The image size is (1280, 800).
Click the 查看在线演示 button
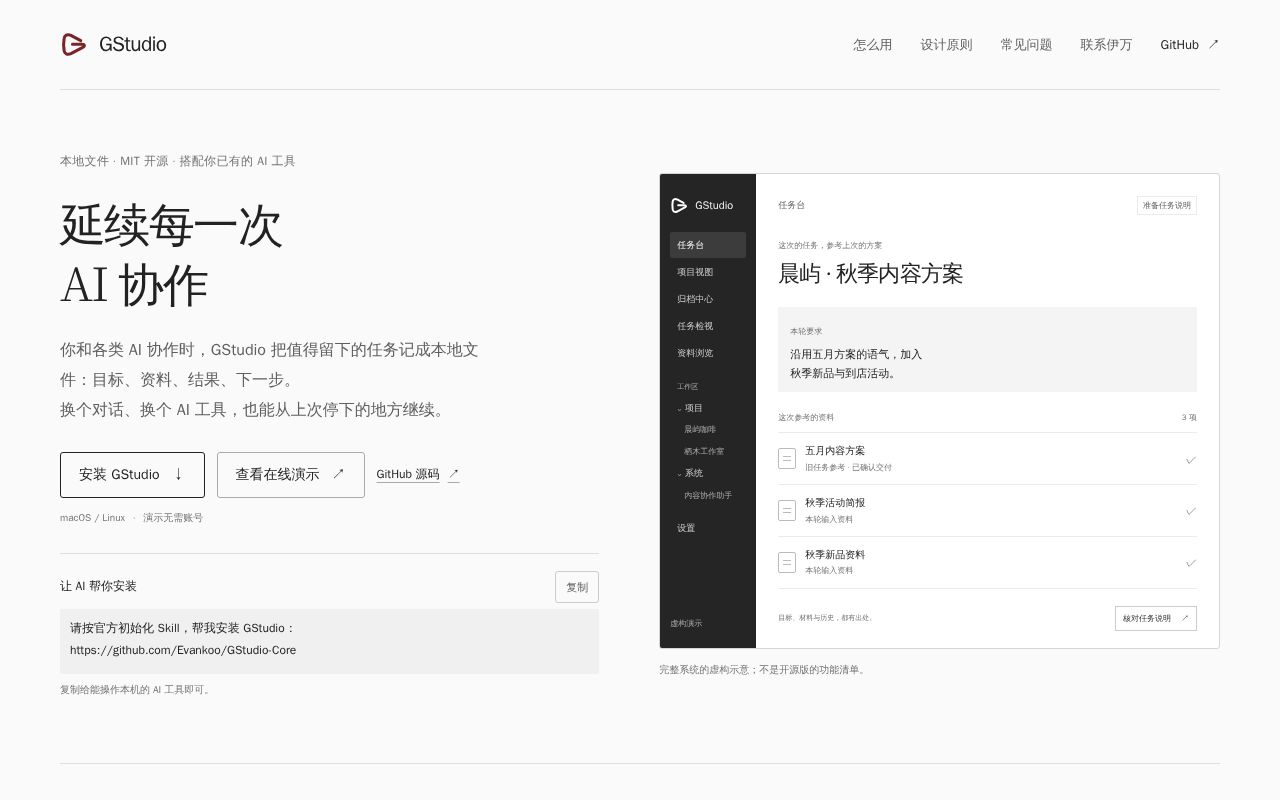(291, 475)
